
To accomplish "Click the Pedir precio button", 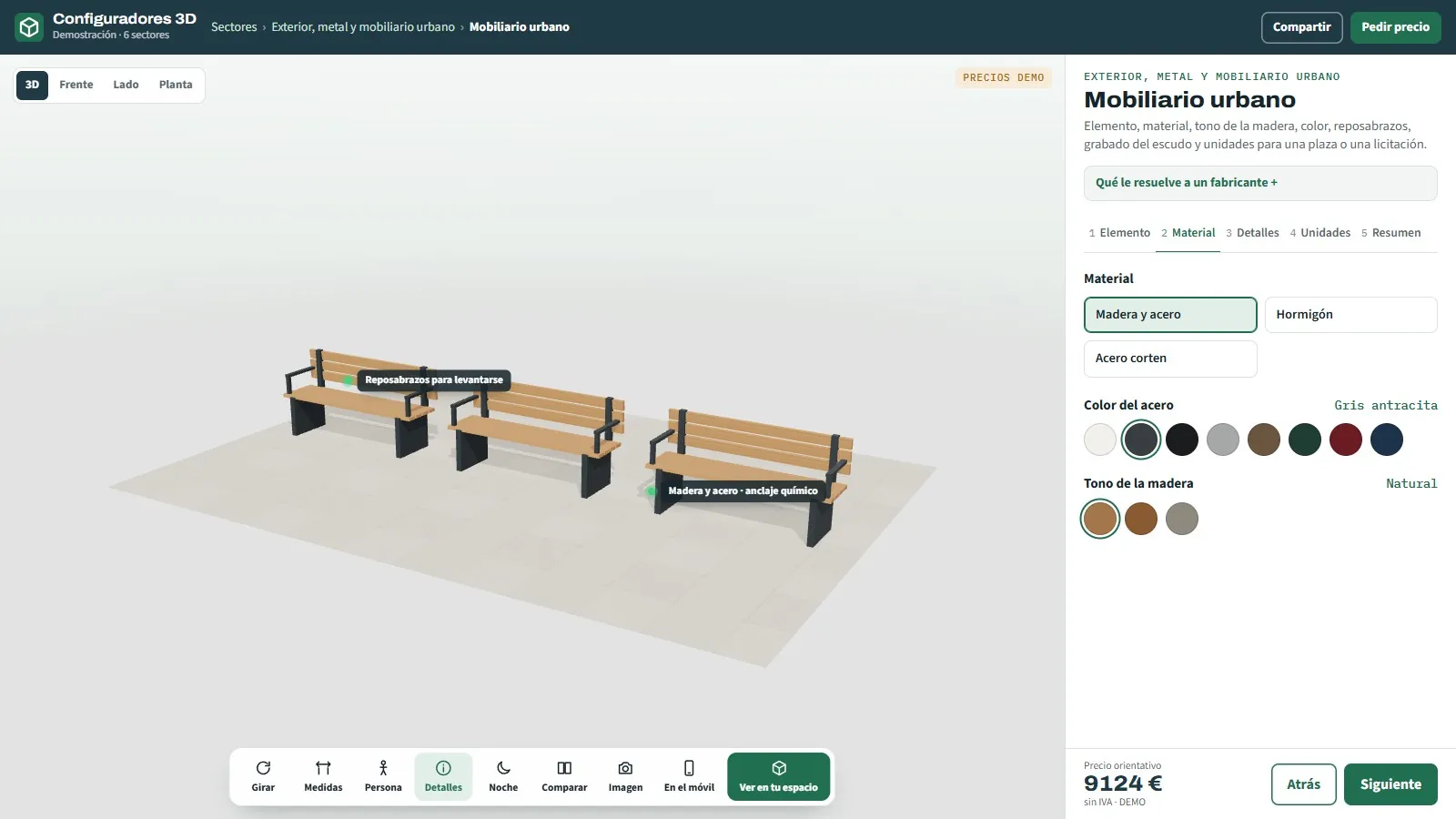I will [x=1396, y=27].
